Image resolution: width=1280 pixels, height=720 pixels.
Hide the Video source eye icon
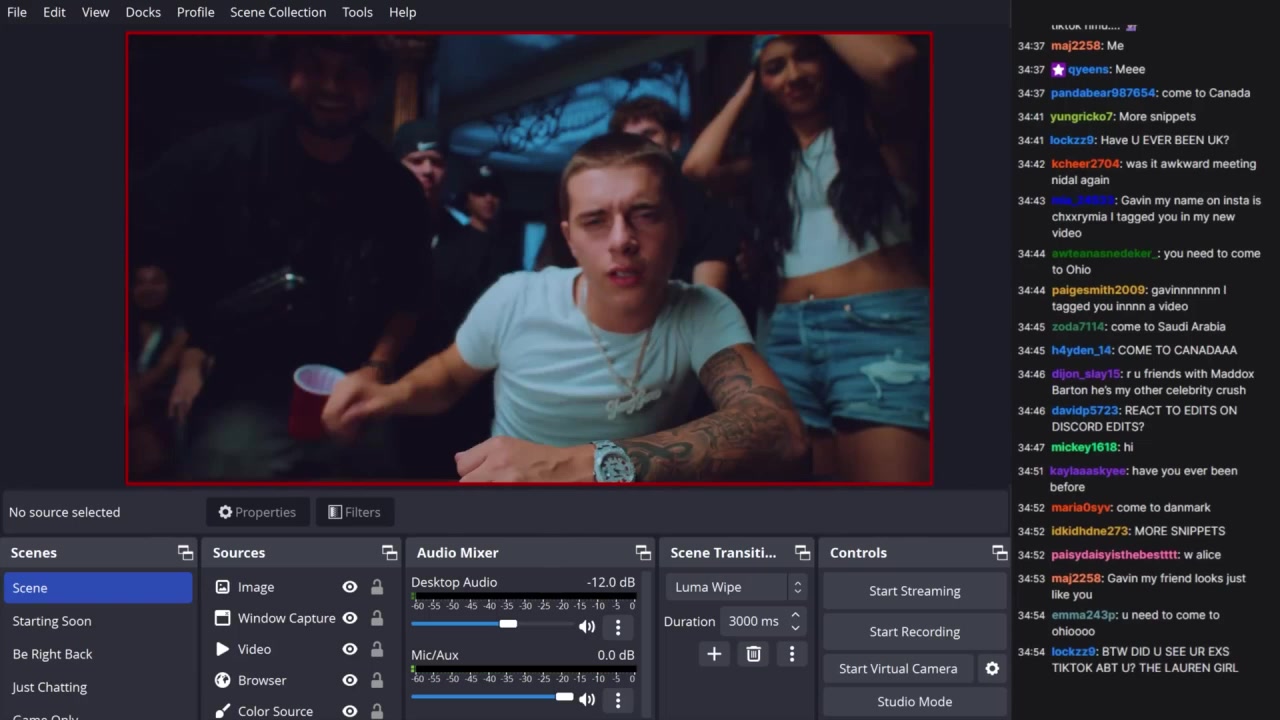[x=350, y=649]
